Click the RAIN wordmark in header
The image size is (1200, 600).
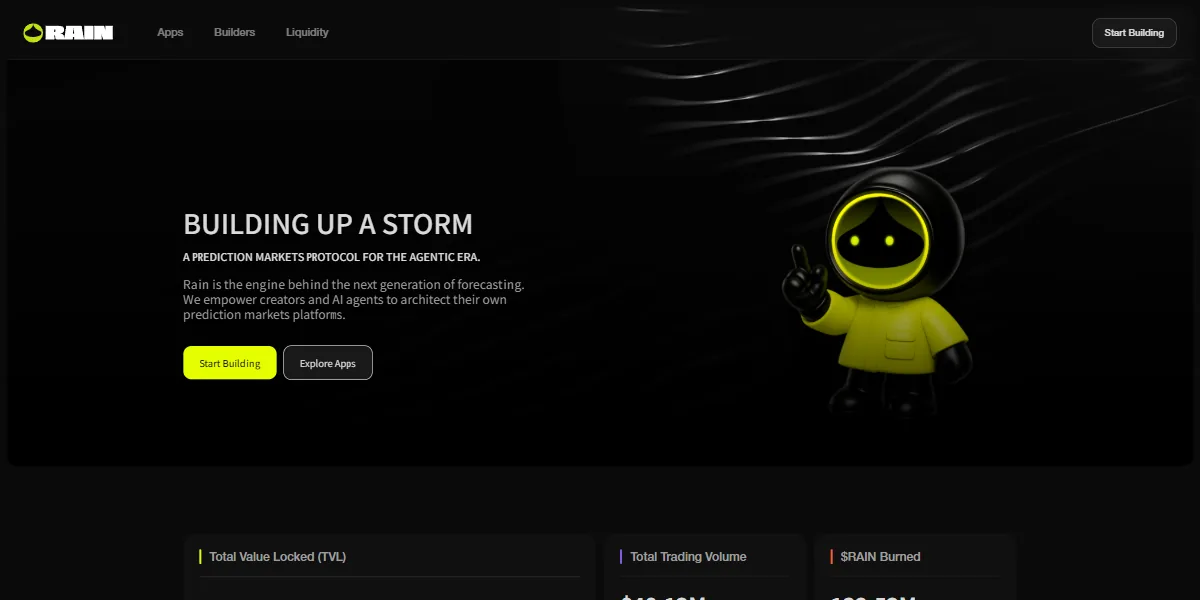tap(80, 32)
